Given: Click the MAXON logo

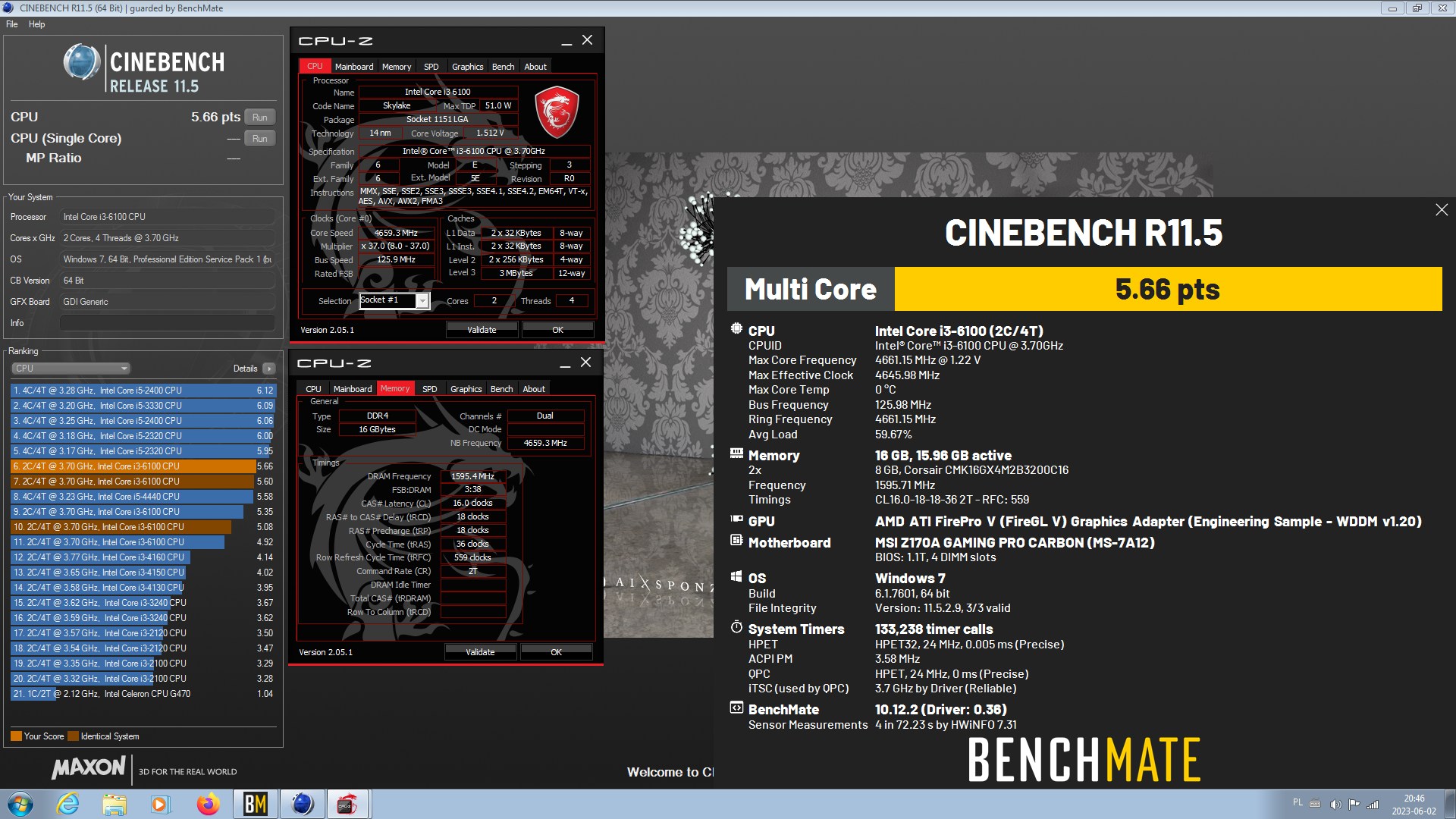Looking at the screenshot, I should coord(88,769).
